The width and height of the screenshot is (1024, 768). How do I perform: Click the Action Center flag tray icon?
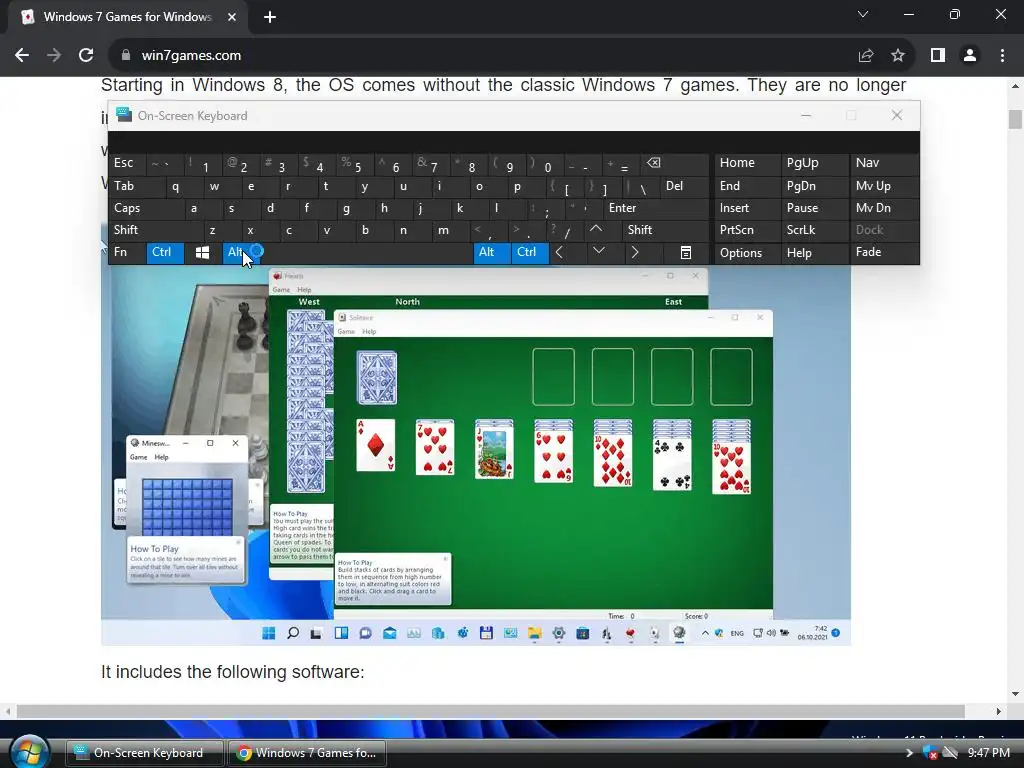[931, 753]
